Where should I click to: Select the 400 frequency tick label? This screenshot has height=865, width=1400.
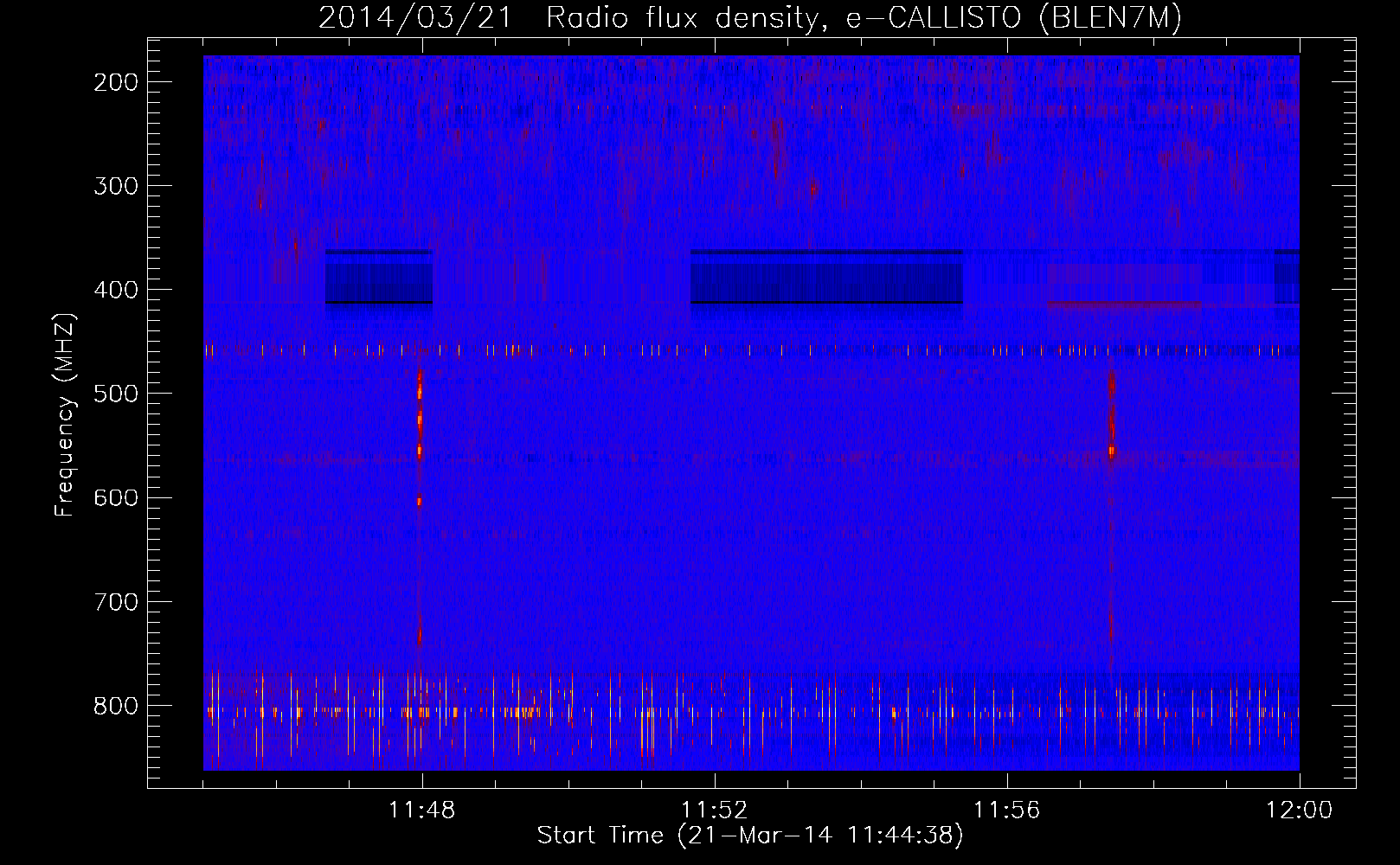(116, 290)
